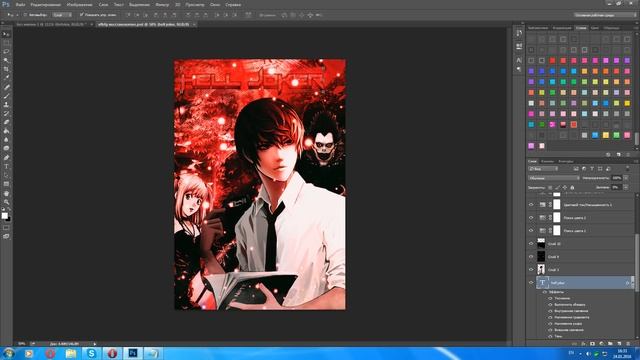
Task: Hide the Поиск цвета 1 layer
Action: tap(531, 231)
